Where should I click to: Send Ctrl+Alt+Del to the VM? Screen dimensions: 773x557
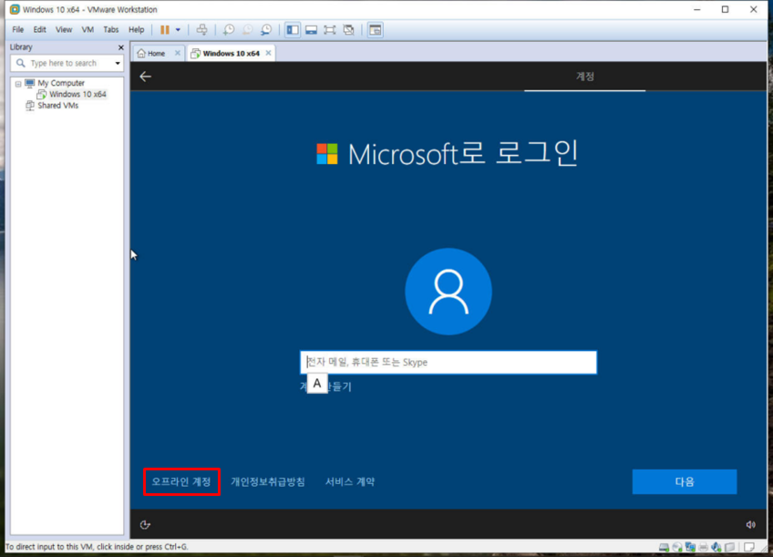202,30
